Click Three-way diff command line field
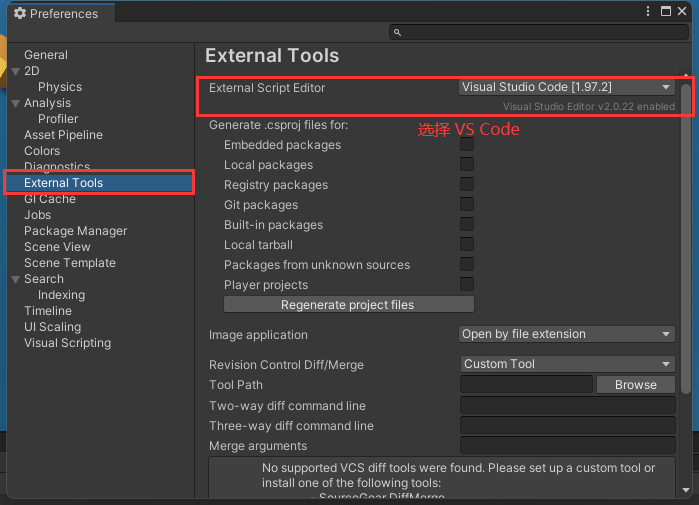Image resolution: width=699 pixels, height=505 pixels. click(567, 426)
